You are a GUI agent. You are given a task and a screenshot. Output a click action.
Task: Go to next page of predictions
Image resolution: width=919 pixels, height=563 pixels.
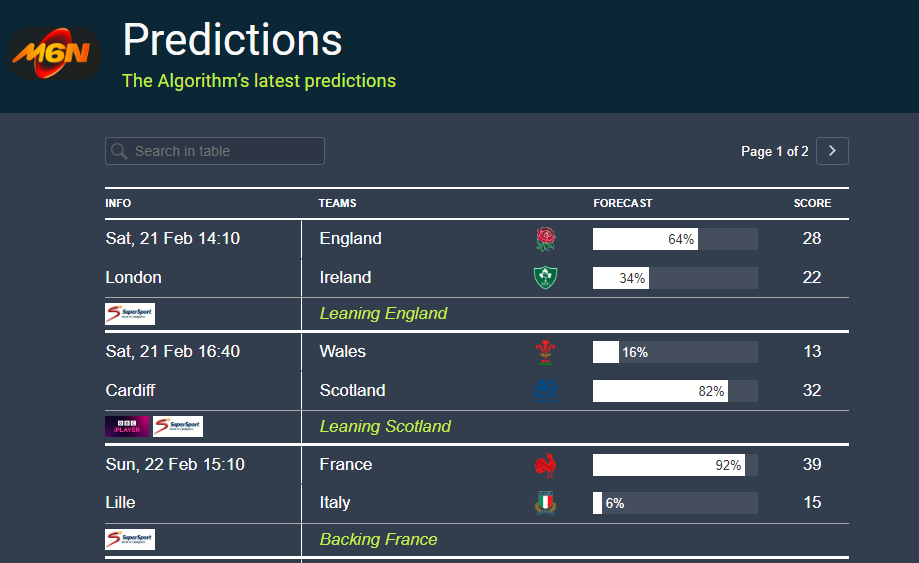[832, 151]
